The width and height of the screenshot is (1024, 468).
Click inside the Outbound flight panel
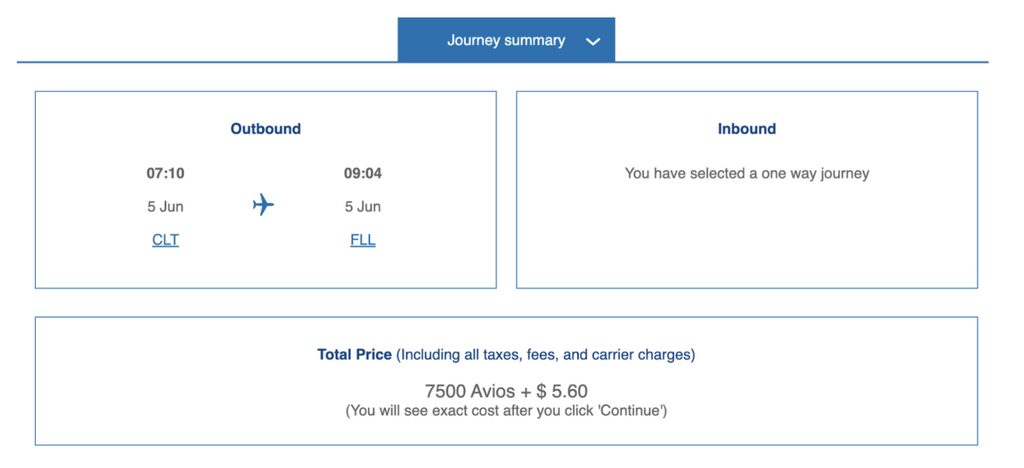point(266,190)
